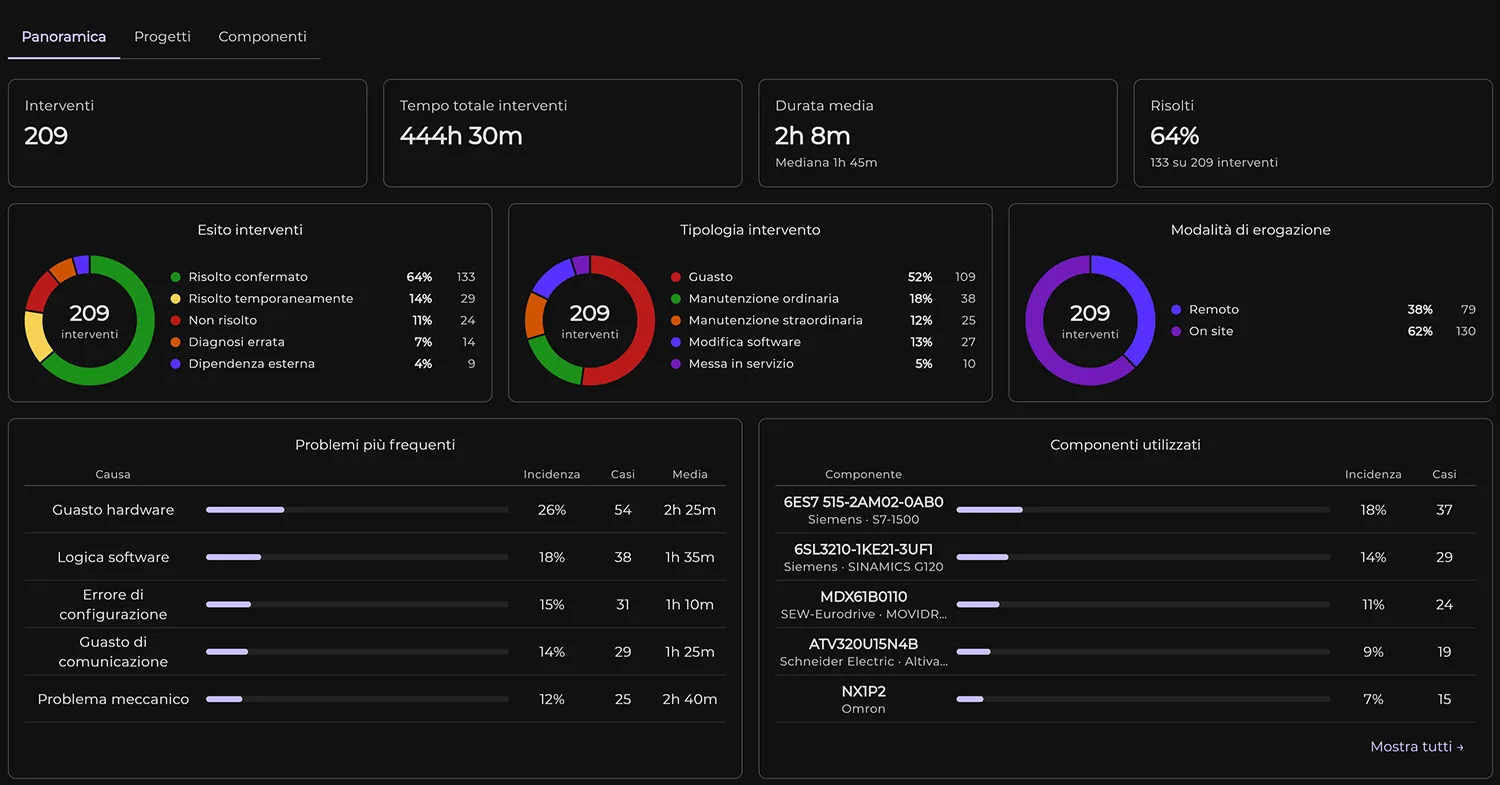
Task: Click the Mostra tutti link
Action: tap(1417, 747)
